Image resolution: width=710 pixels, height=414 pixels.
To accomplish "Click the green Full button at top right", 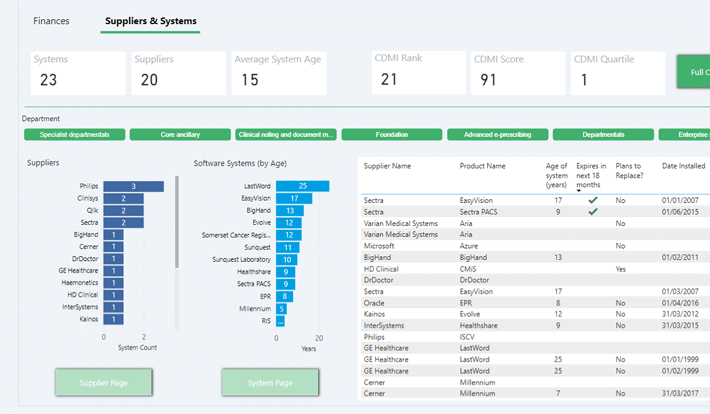I will (x=693, y=74).
